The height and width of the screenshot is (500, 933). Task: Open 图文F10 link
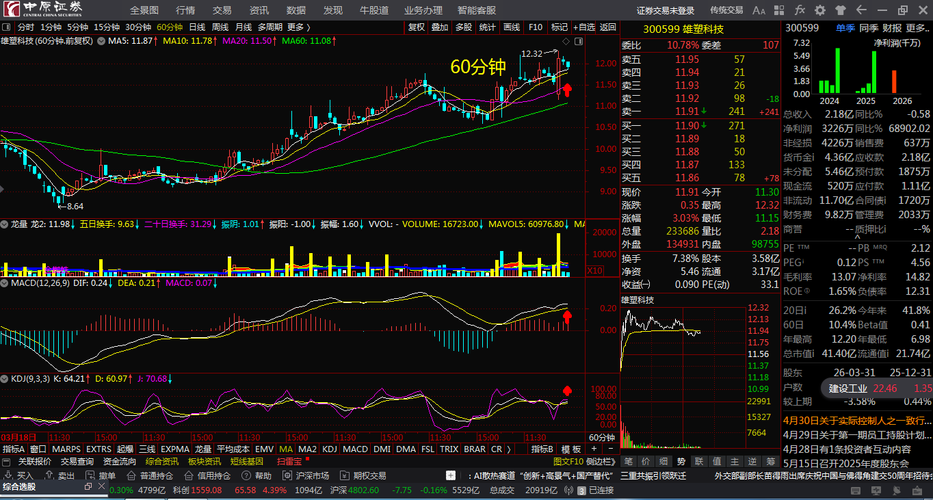pyautogui.click(x=568, y=461)
